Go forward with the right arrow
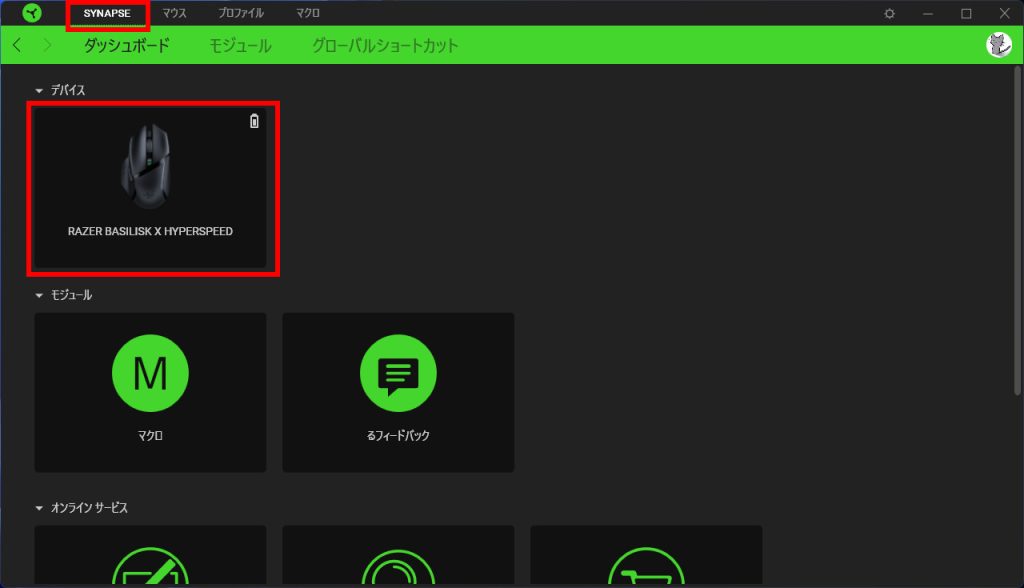 47,45
